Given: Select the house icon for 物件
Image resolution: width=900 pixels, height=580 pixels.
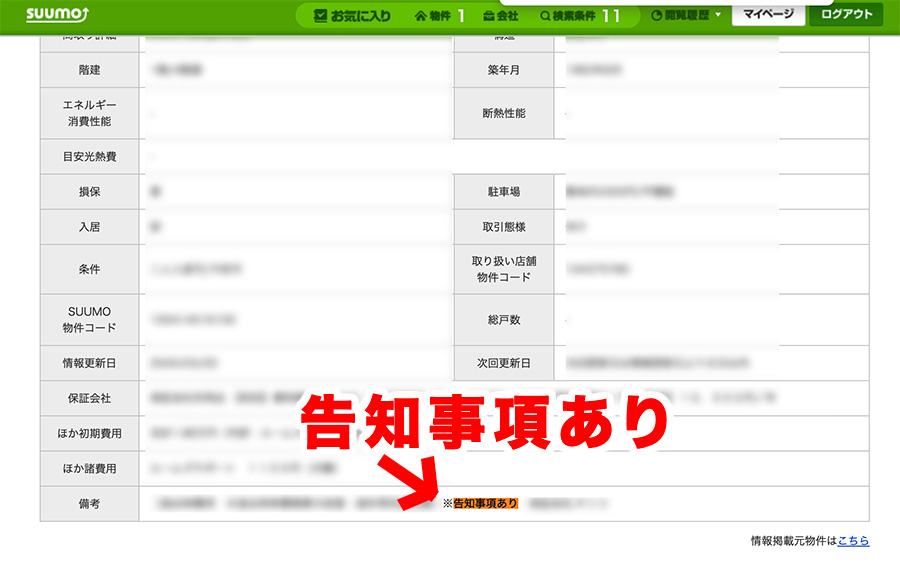Looking at the screenshot, I should click(x=421, y=16).
